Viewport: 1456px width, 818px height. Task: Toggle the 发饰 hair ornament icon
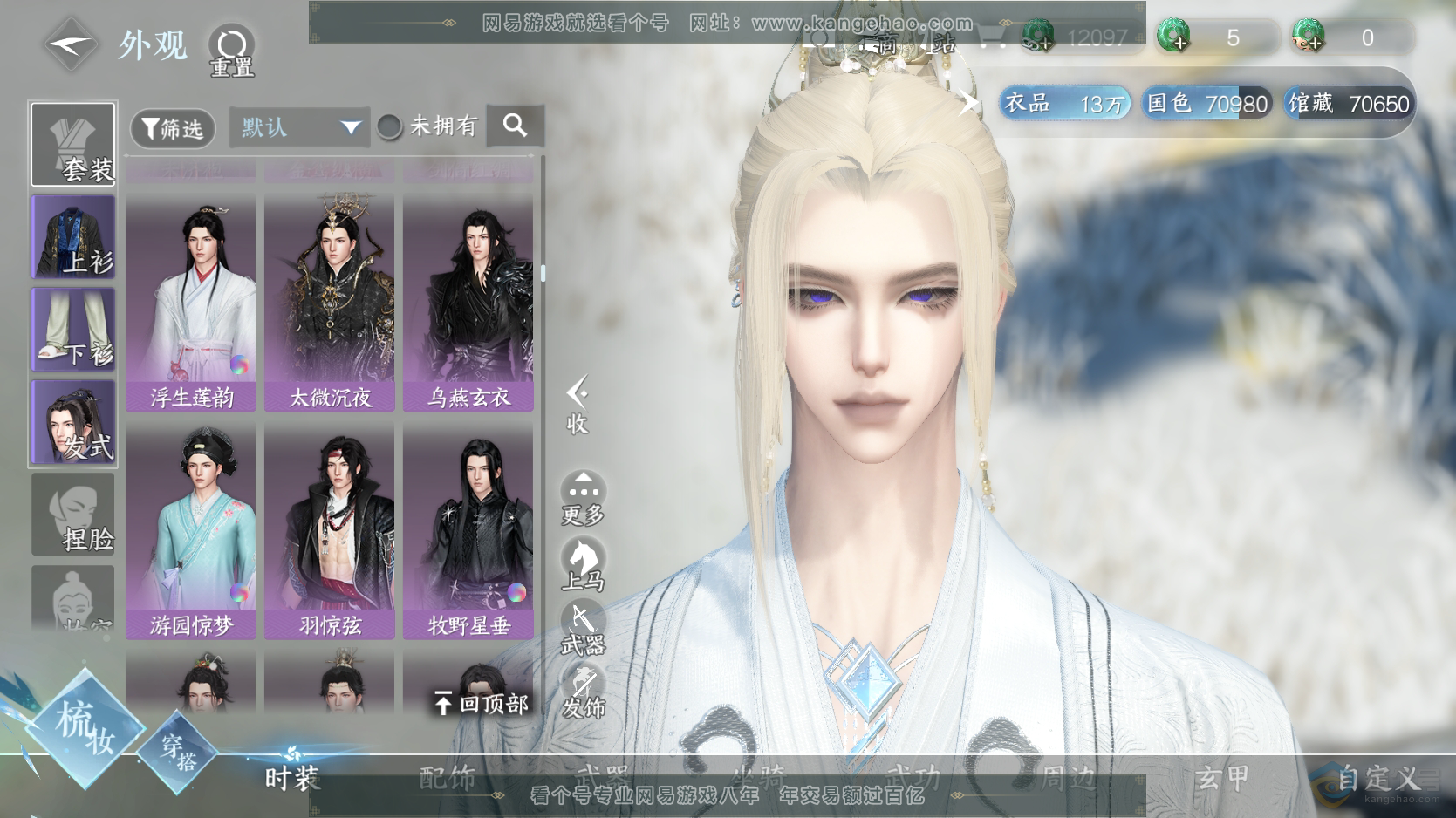[x=583, y=692]
